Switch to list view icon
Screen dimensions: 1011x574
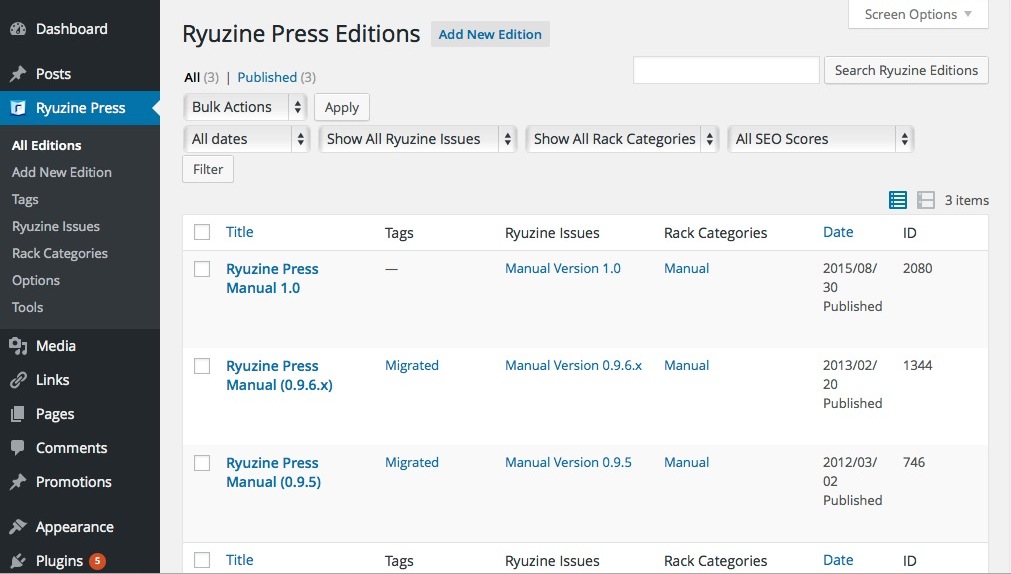point(898,200)
